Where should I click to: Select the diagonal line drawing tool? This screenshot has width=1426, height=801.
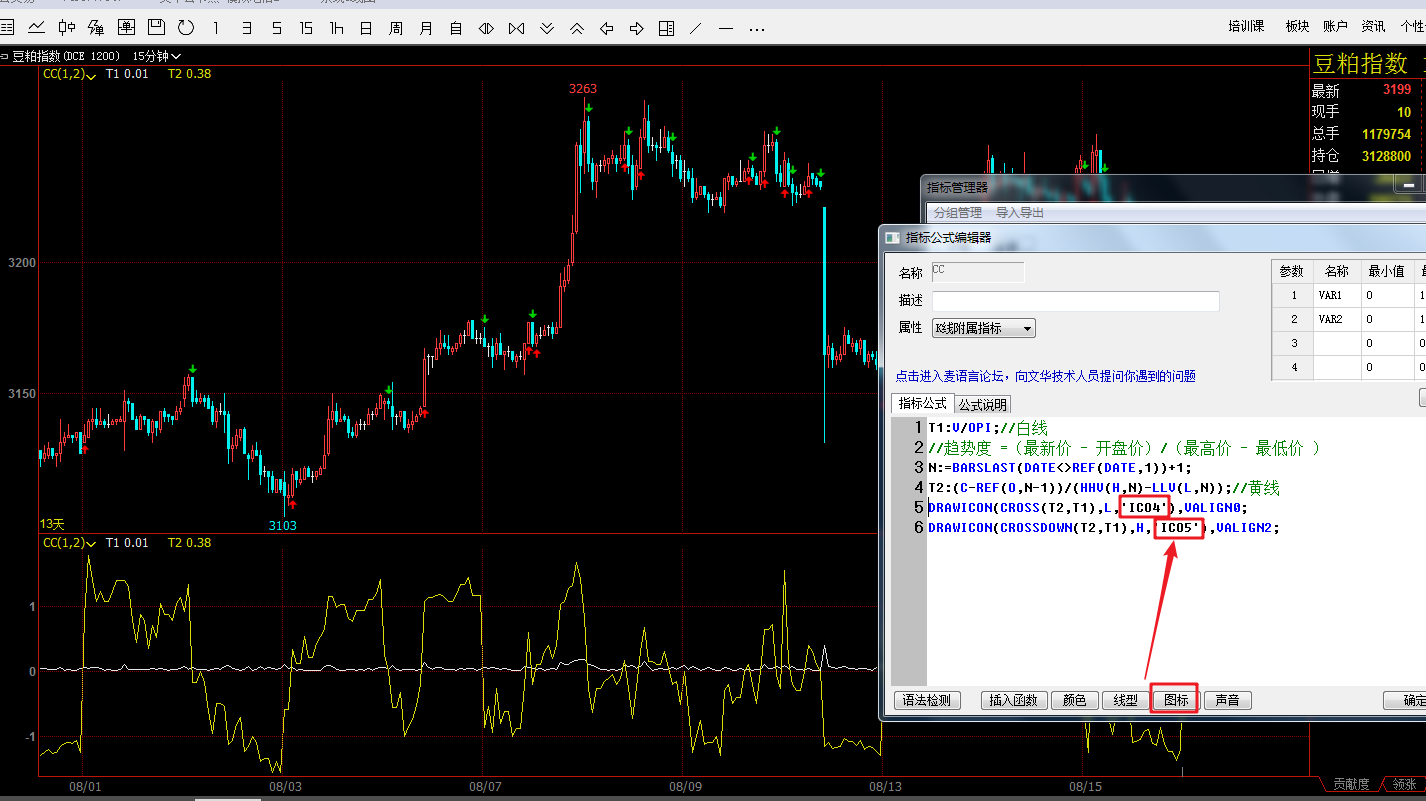click(x=696, y=28)
